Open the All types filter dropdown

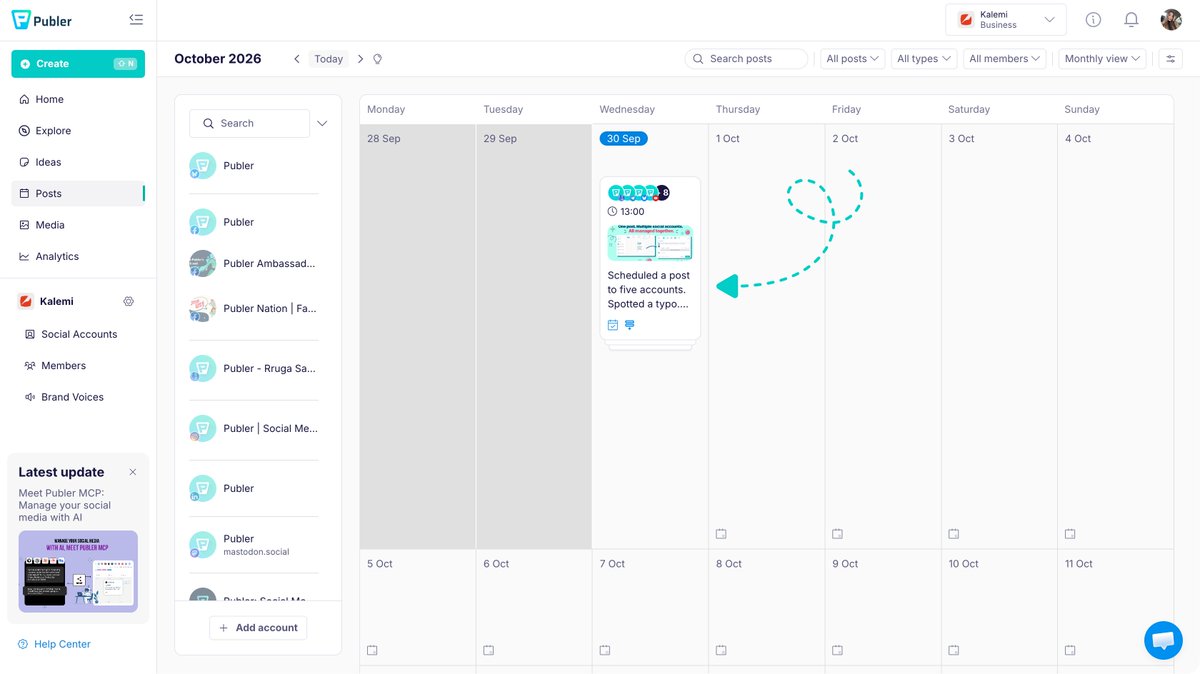point(924,59)
